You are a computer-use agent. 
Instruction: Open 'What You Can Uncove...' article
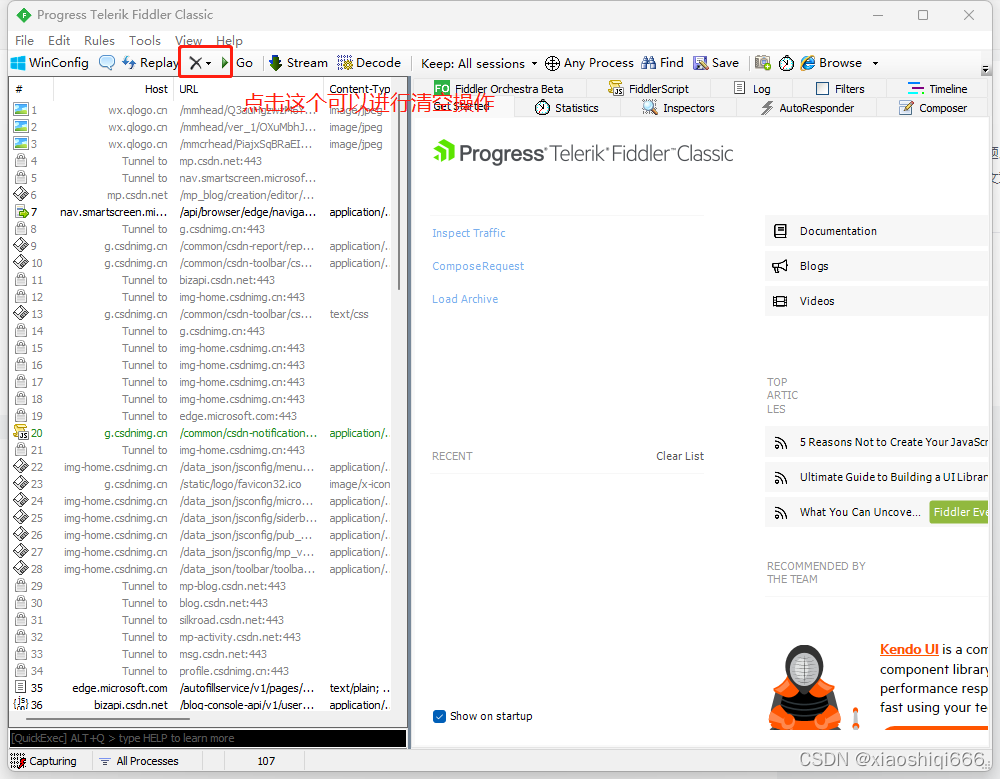tap(860, 512)
